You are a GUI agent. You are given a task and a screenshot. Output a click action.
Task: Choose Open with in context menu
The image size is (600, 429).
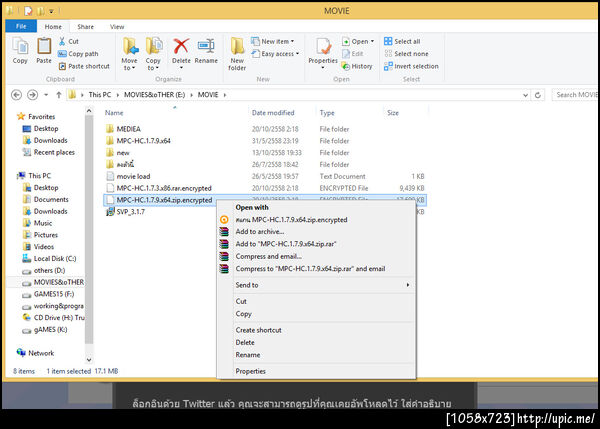[252, 207]
